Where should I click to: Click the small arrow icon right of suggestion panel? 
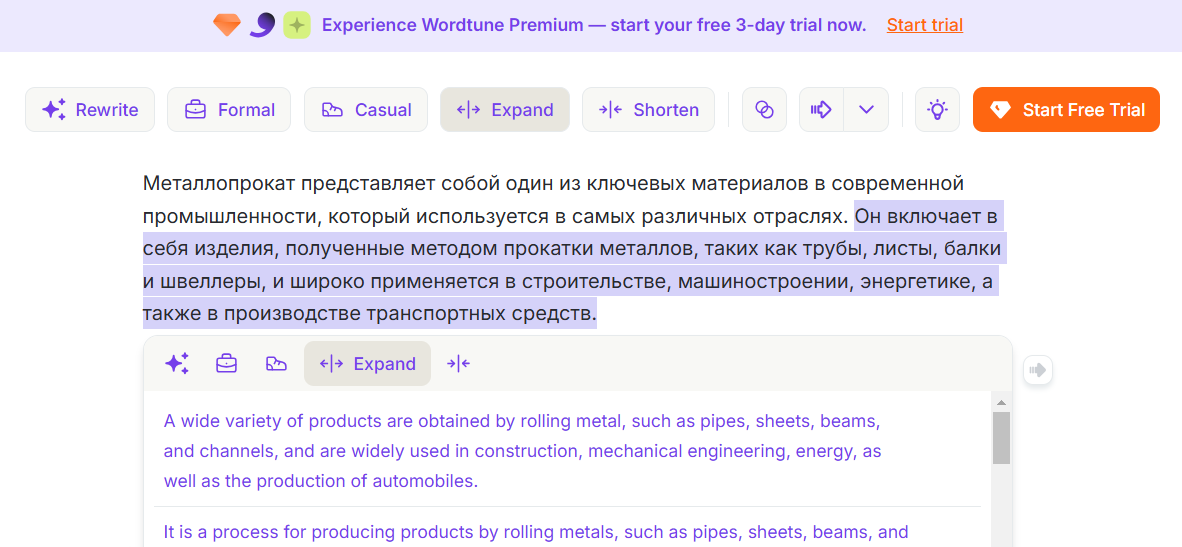point(1038,370)
